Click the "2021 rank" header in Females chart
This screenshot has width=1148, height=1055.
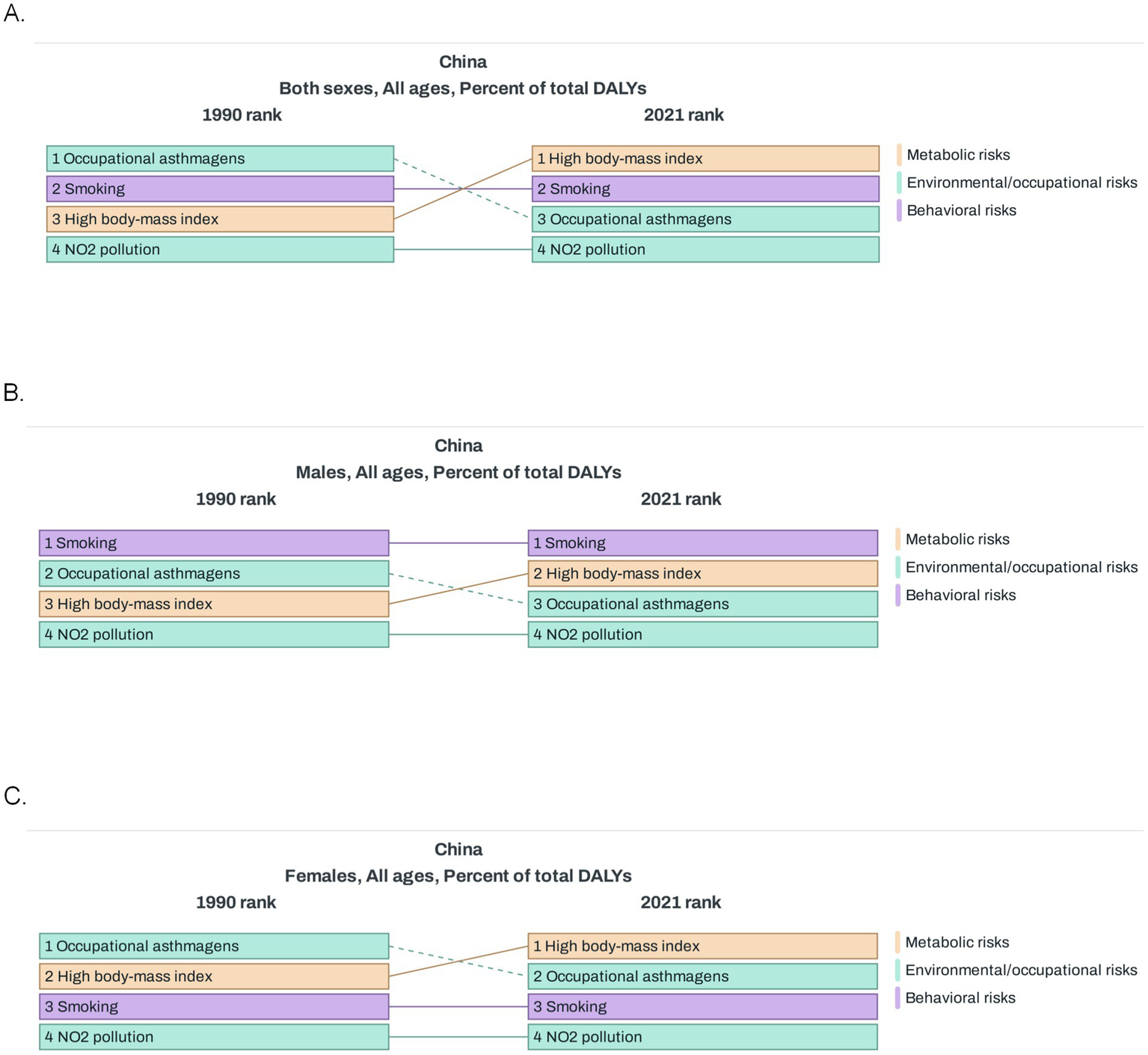pyautogui.click(x=681, y=902)
